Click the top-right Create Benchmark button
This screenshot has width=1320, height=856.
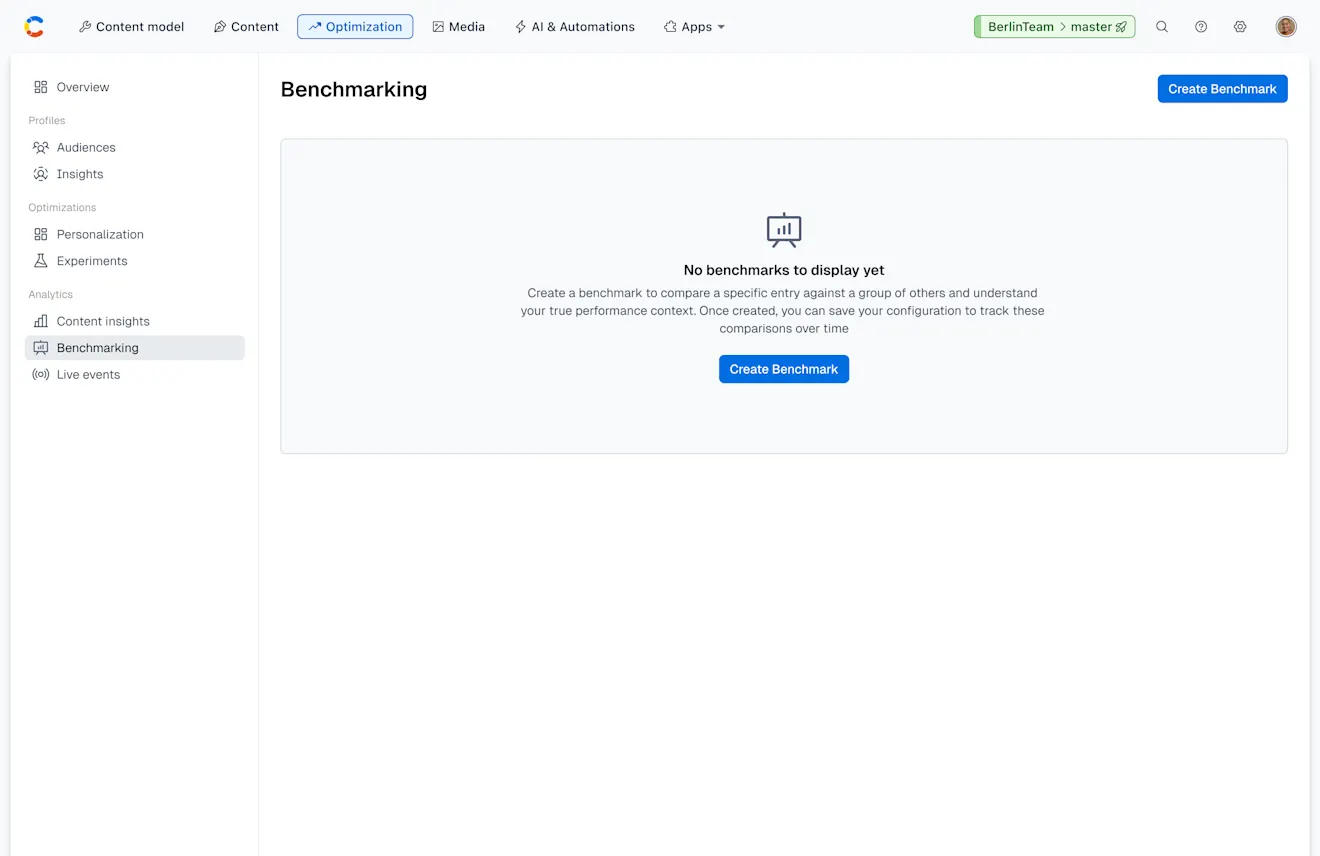[1222, 88]
